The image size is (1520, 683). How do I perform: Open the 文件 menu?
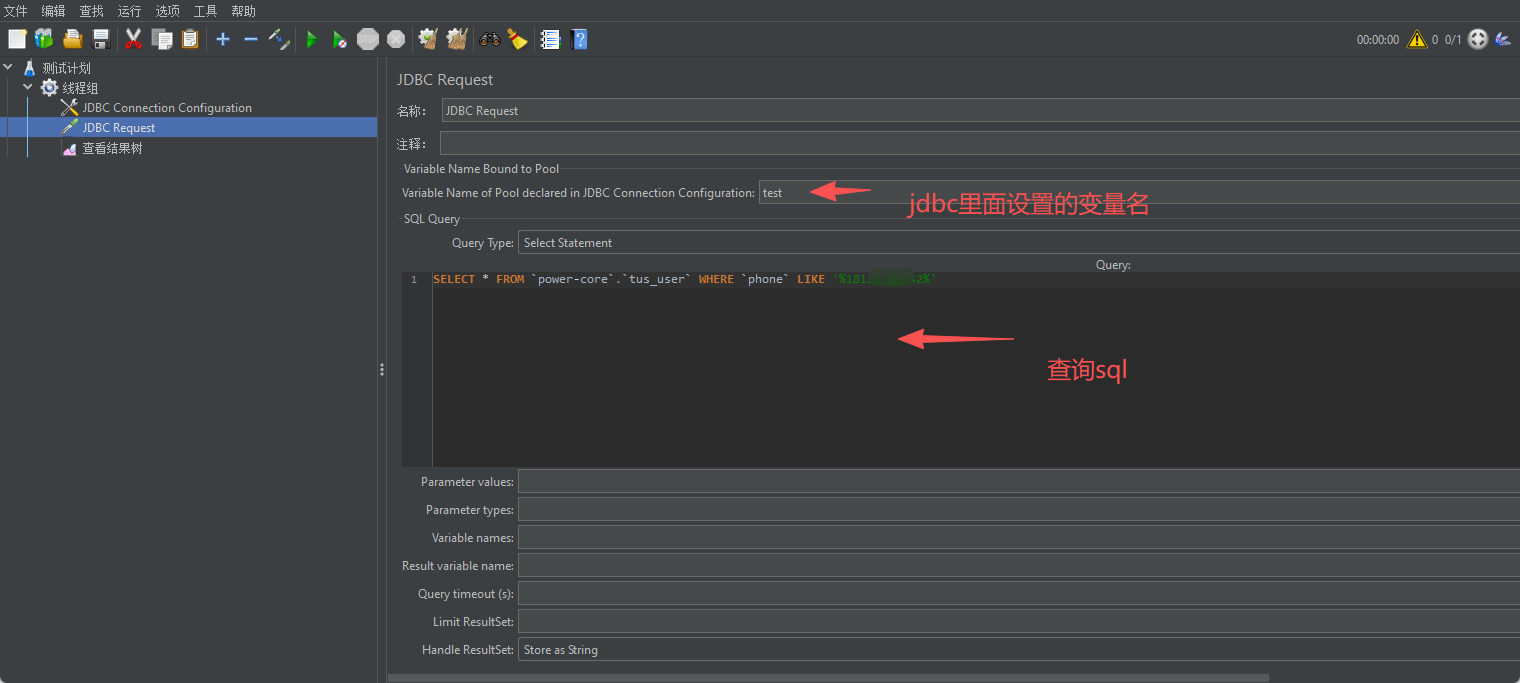point(16,11)
